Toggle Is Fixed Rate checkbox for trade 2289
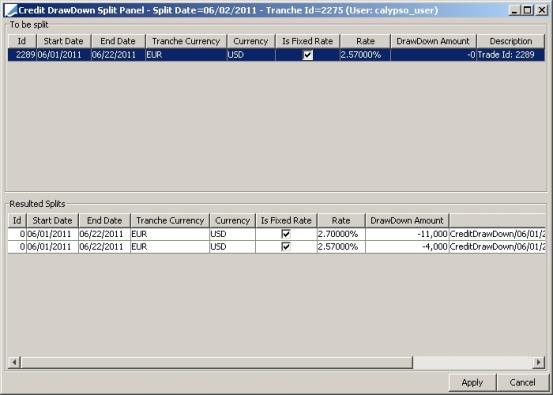 [x=308, y=55]
